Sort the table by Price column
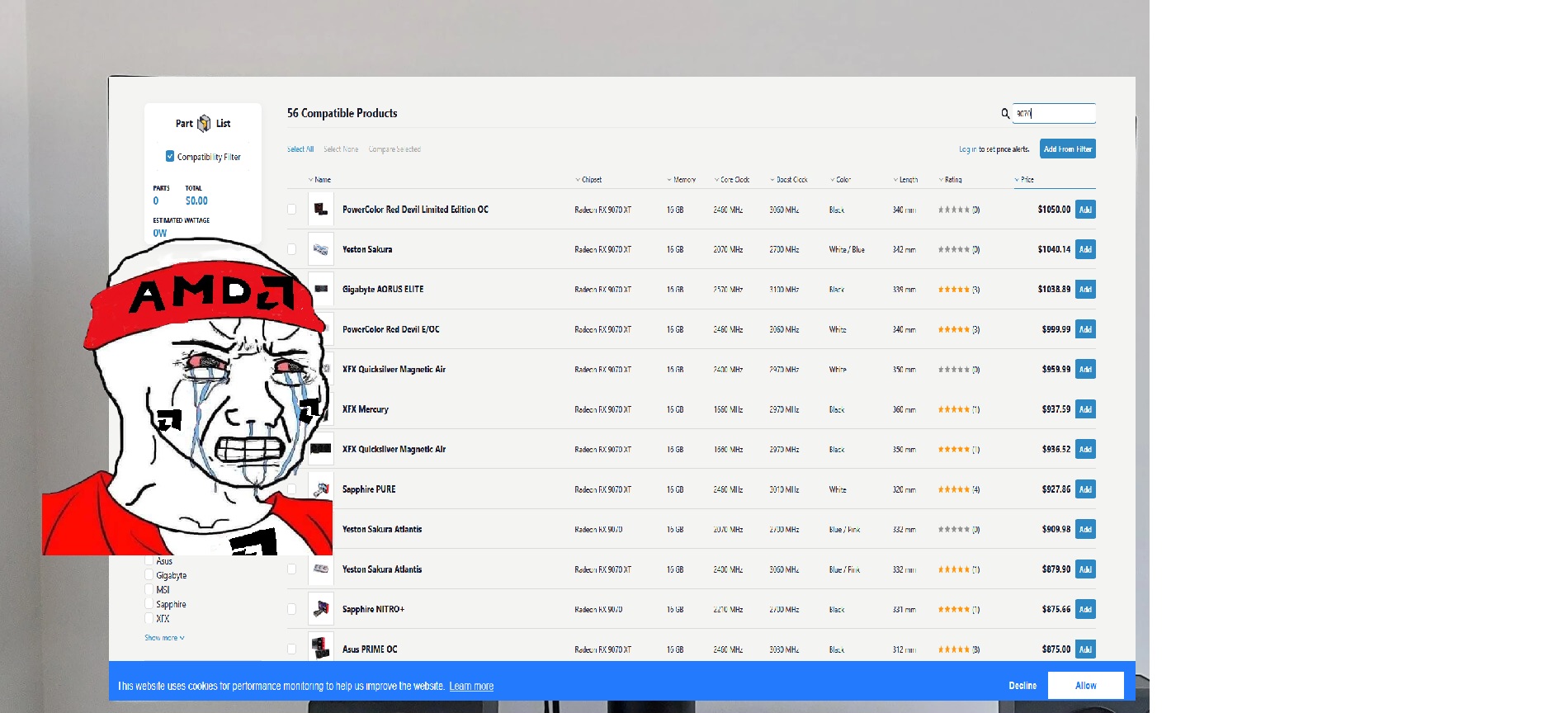The width and height of the screenshot is (1568, 713). coord(1025,180)
